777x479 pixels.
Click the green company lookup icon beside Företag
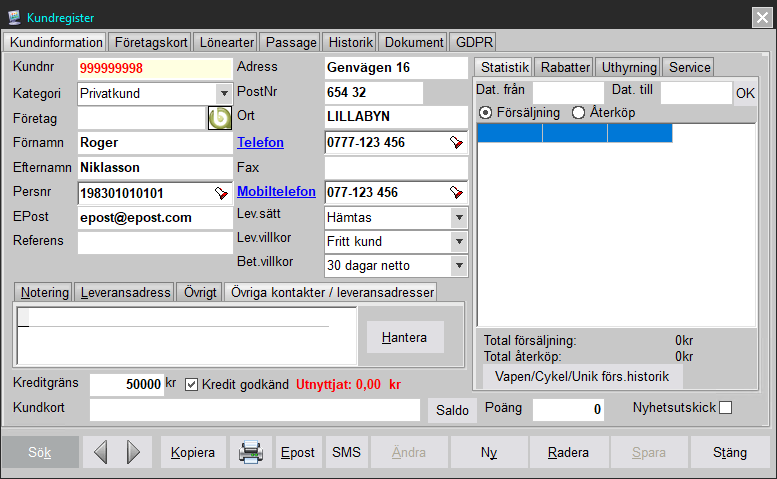(x=219, y=118)
